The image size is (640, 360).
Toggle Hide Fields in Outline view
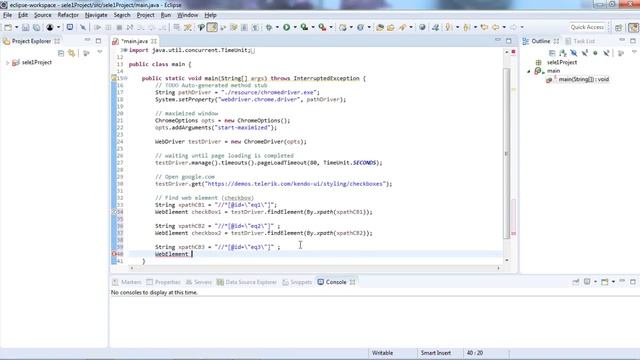(x=574, y=53)
